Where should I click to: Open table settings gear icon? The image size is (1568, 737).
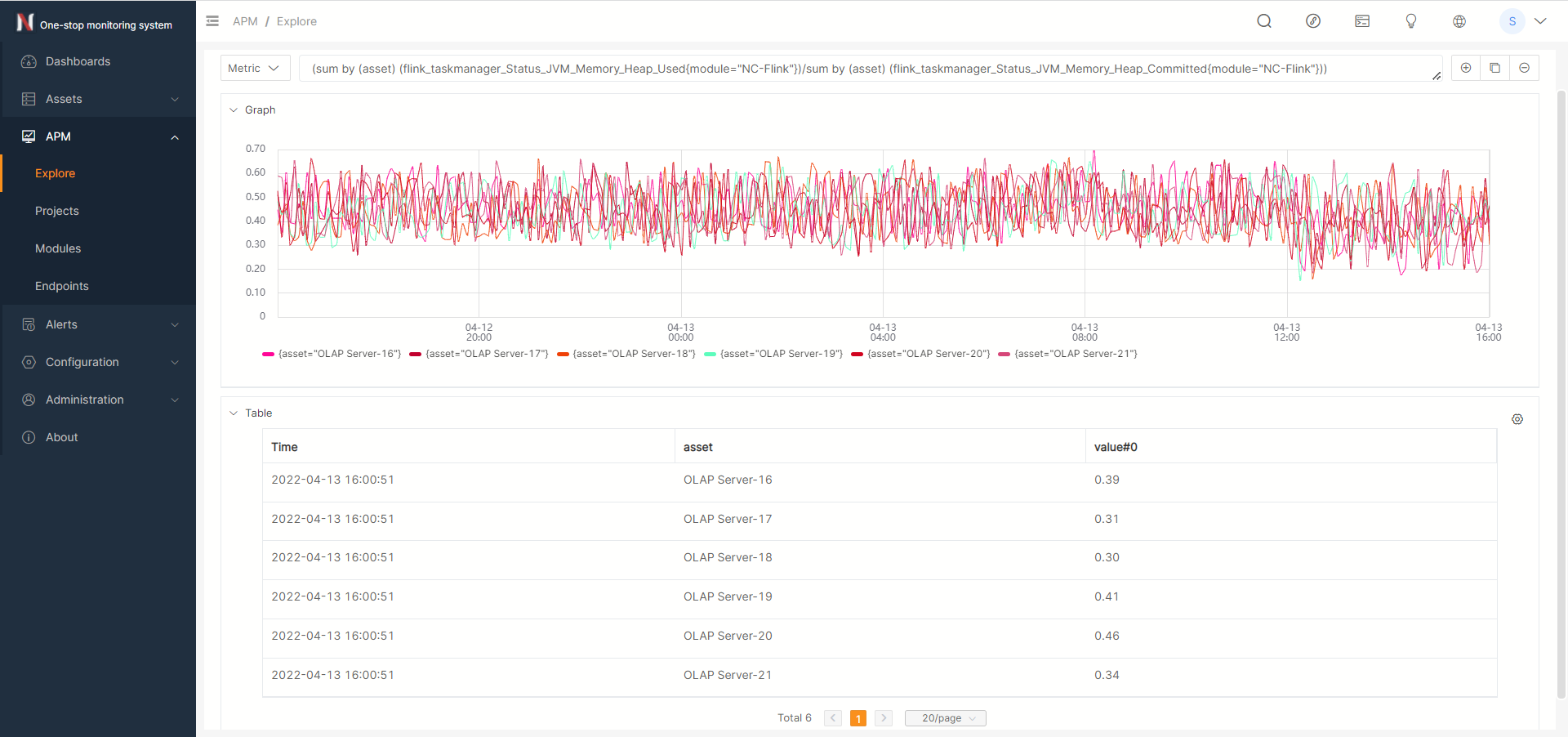[1517, 419]
